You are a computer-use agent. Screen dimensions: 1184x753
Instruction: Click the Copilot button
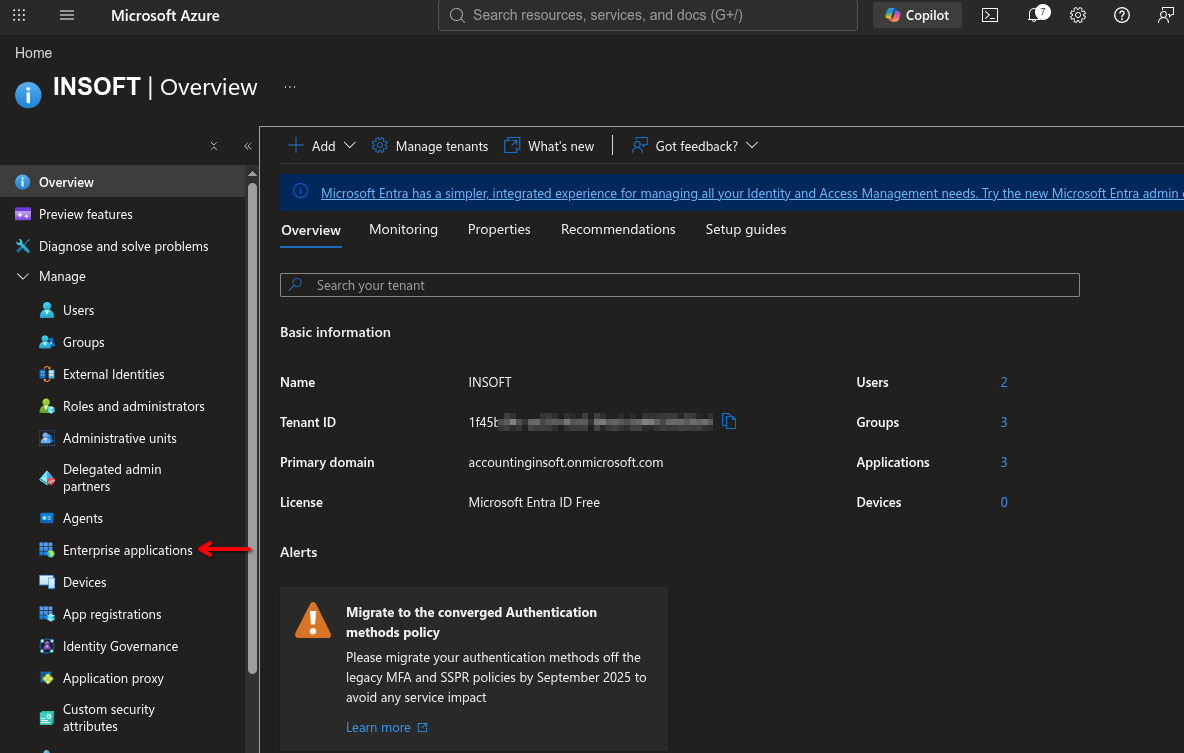tap(917, 15)
